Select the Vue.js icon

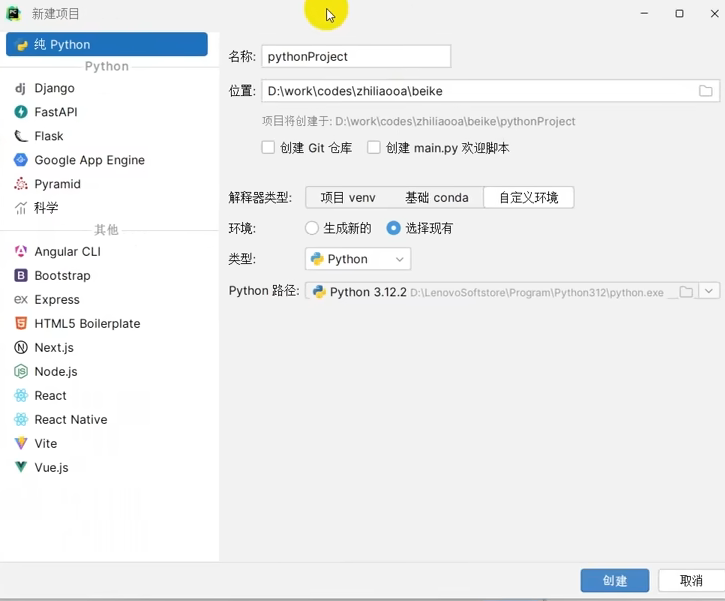point(21,467)
